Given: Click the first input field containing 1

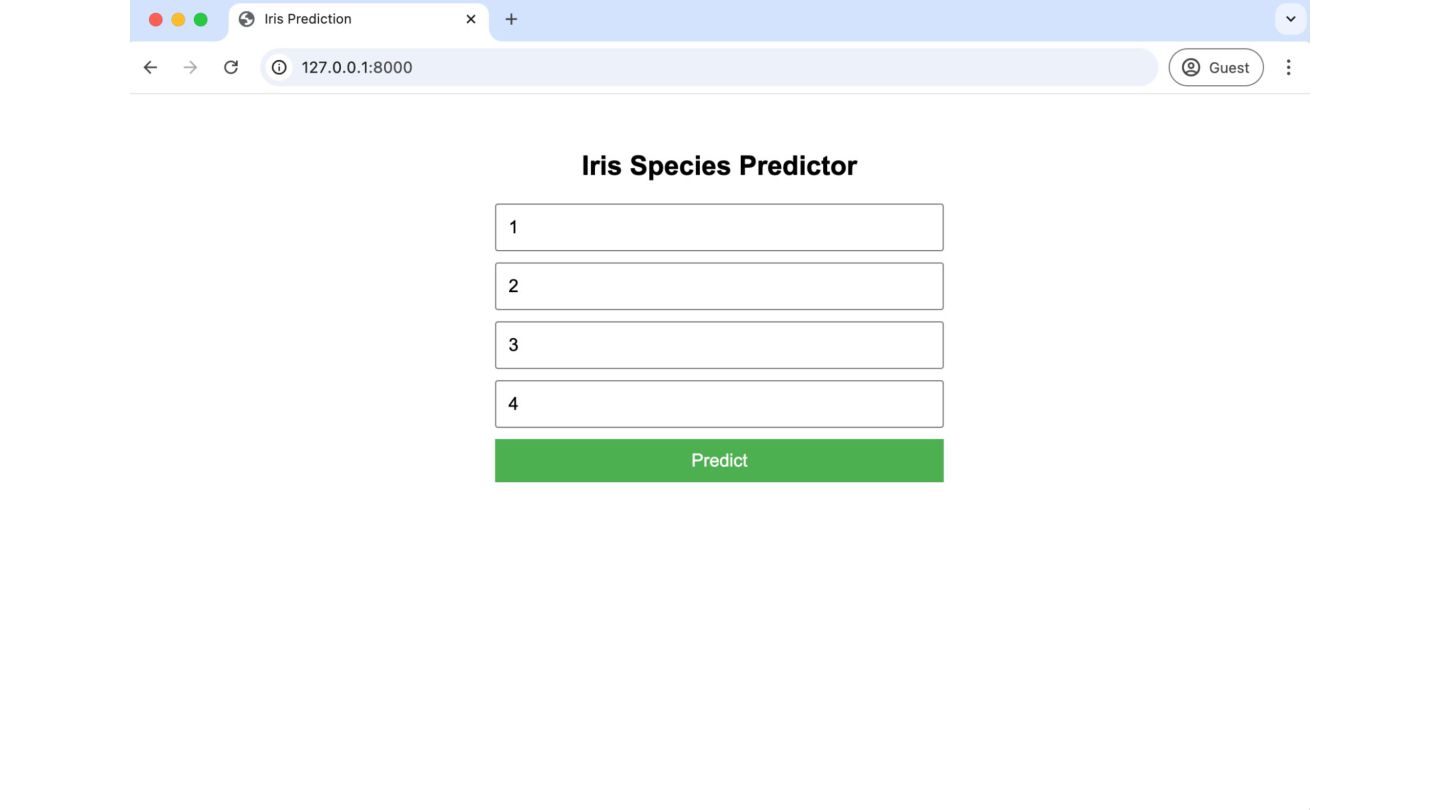Looking at the screenshot, I should click(719, 227).
